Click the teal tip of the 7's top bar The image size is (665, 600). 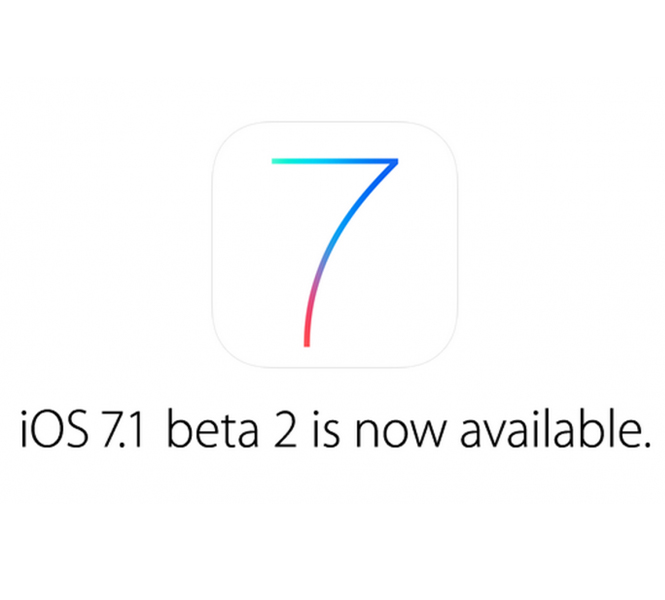[x=278, y=161]
